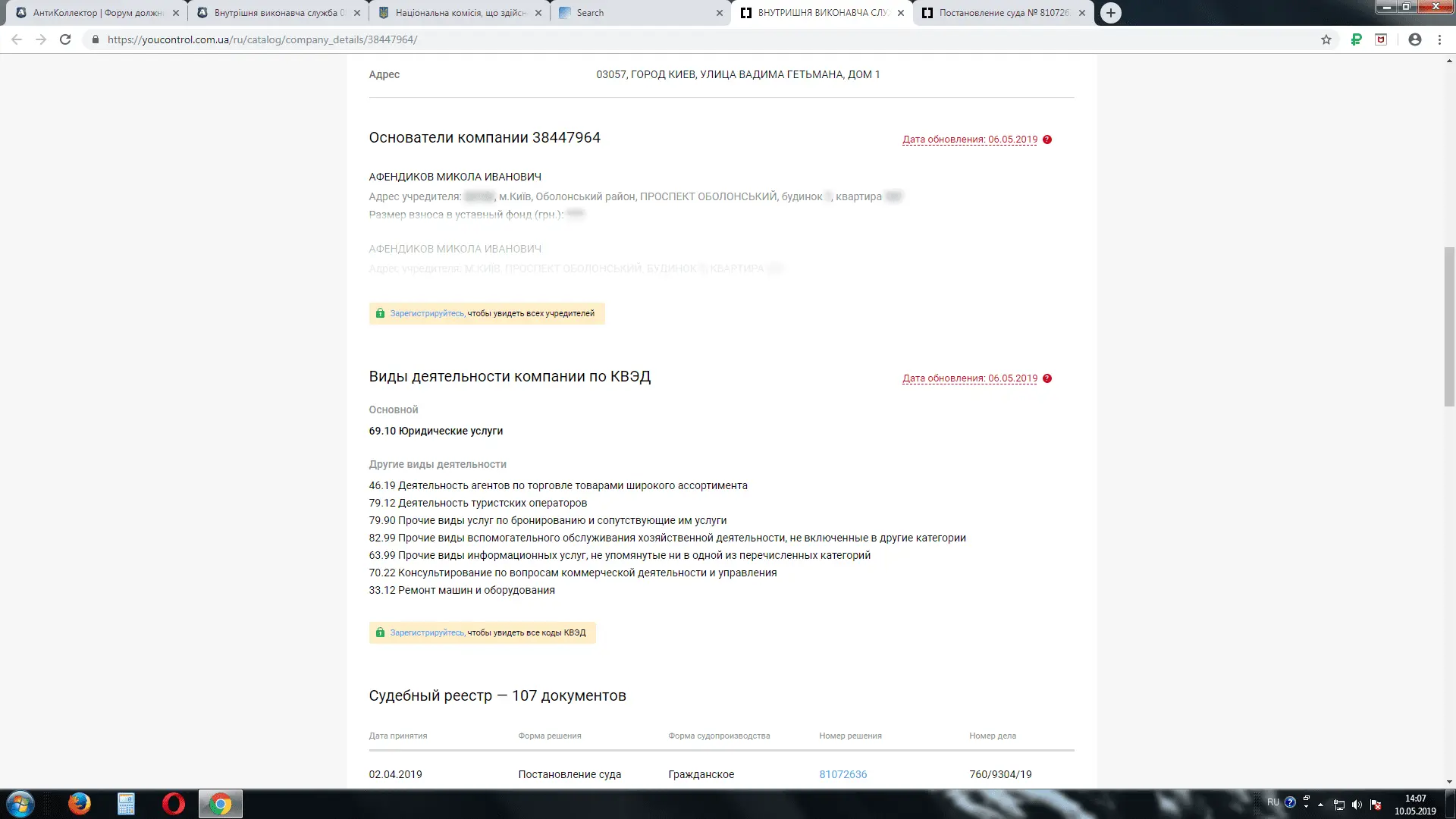Click register link to see all founders
1456x819 pixels.
click(x=427, y=313)
